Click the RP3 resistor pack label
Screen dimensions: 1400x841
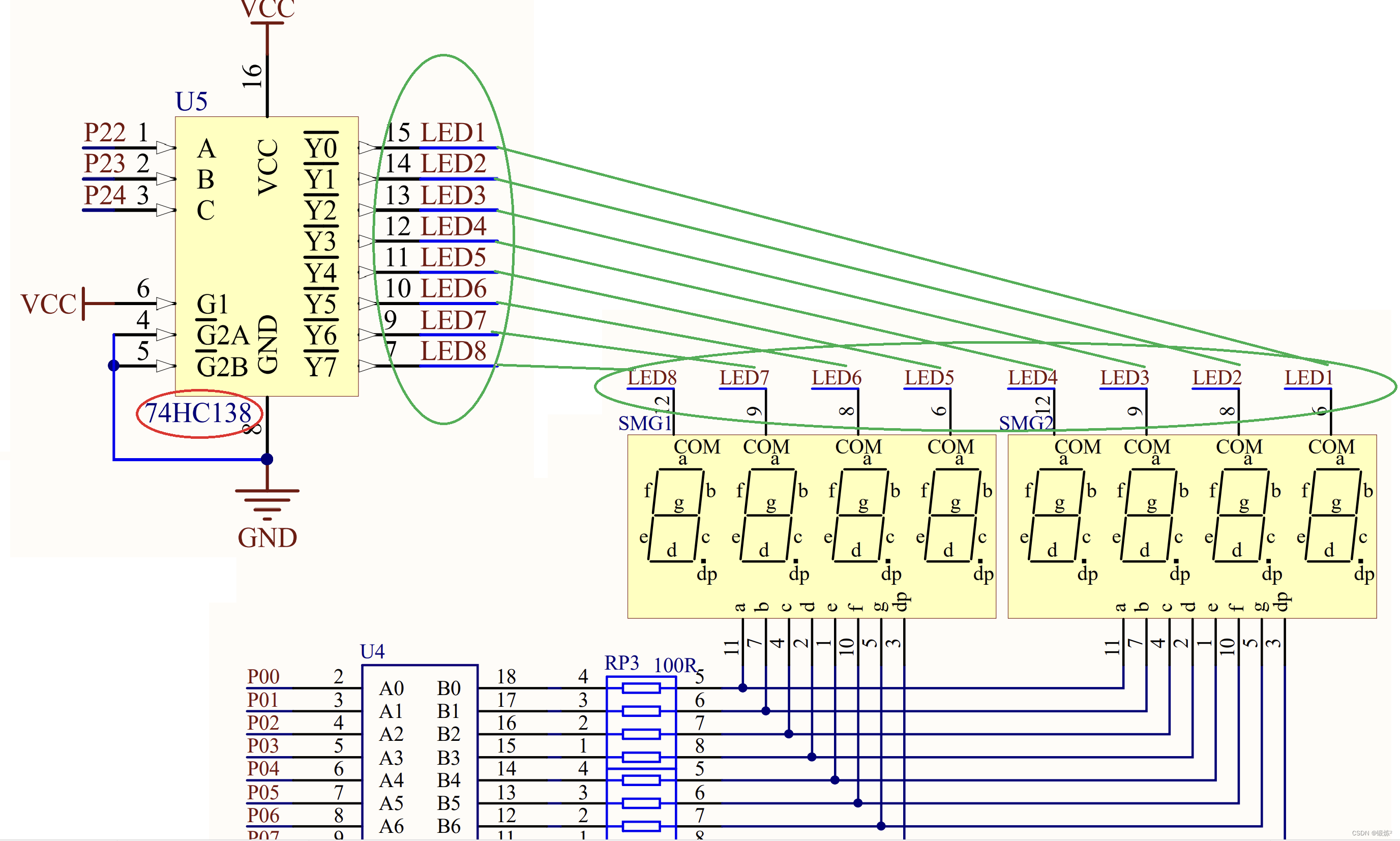click(x=621, y=663)
